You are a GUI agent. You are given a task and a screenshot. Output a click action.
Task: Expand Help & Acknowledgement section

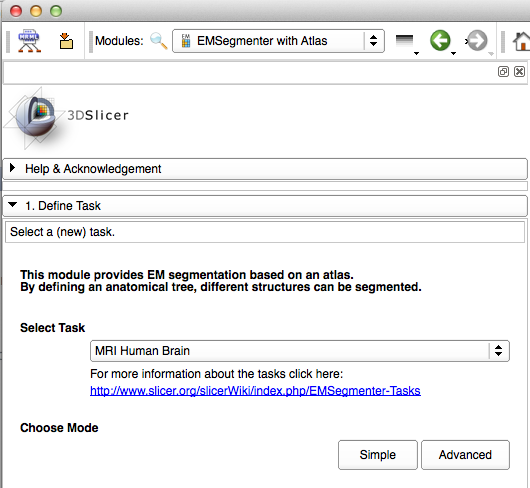[265, 169]
